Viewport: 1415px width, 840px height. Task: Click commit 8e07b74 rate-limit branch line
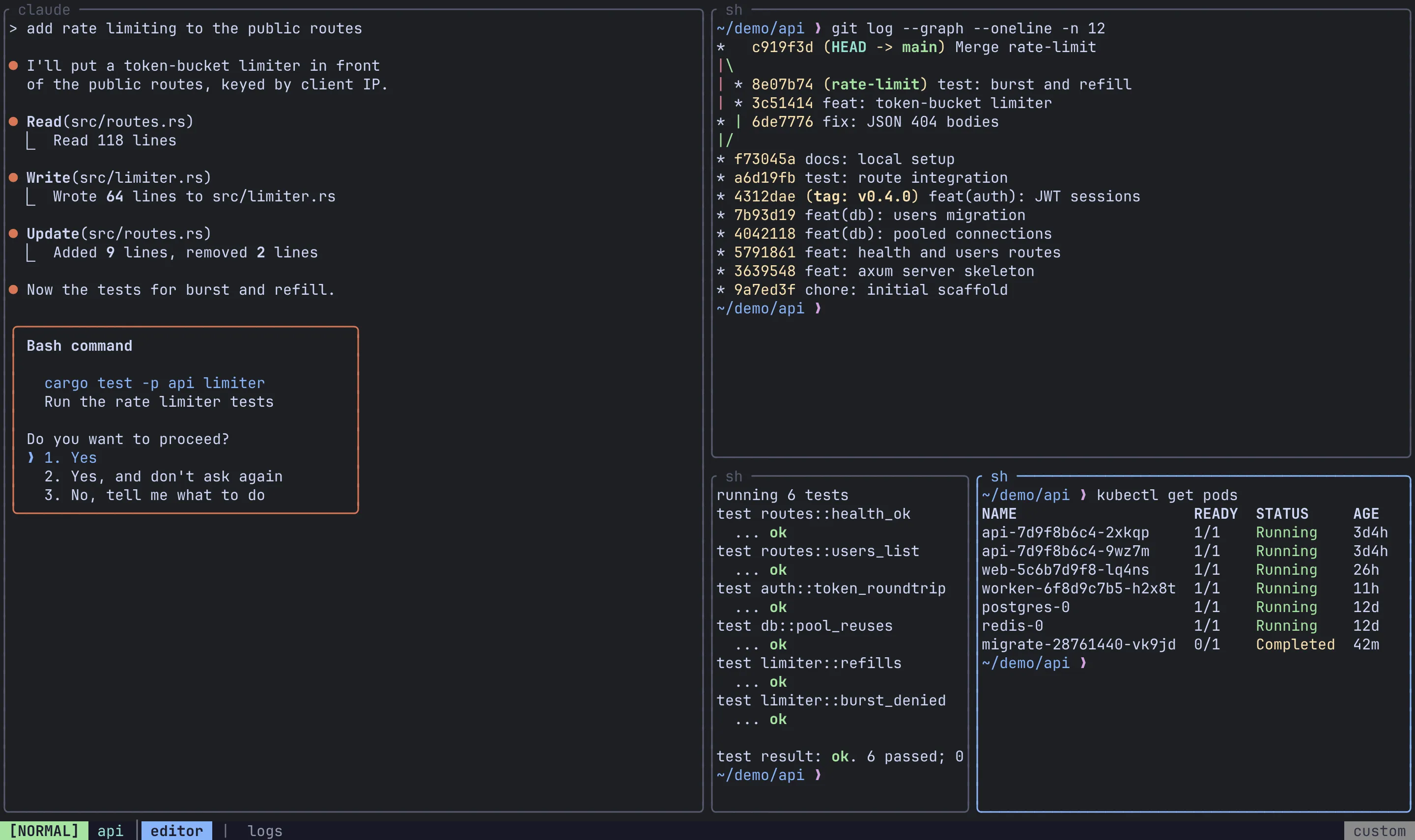pyautogui.click(x=924, y=84)
